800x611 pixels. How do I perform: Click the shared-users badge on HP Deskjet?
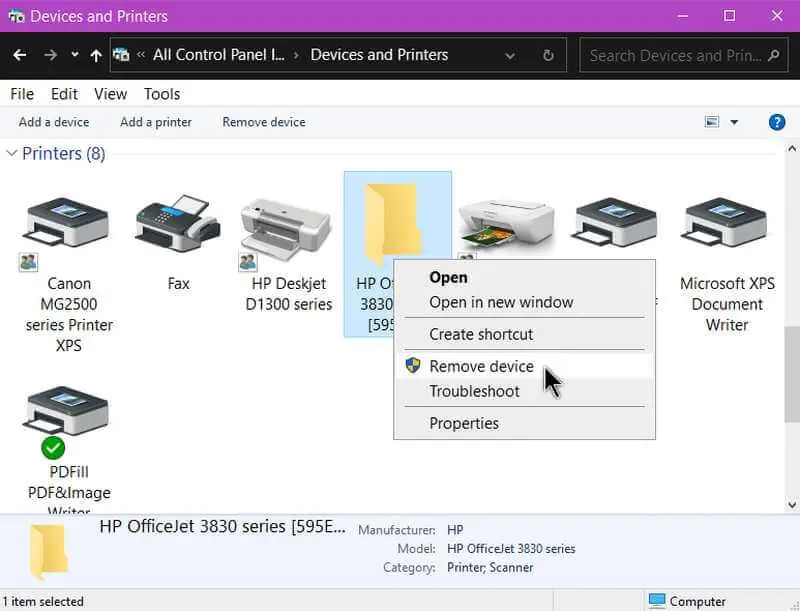click(248, 262)
